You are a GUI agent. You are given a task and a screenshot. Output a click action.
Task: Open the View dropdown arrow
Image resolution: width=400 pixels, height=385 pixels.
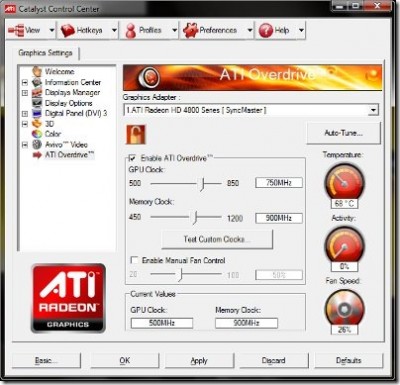click(x=52, y=30)
